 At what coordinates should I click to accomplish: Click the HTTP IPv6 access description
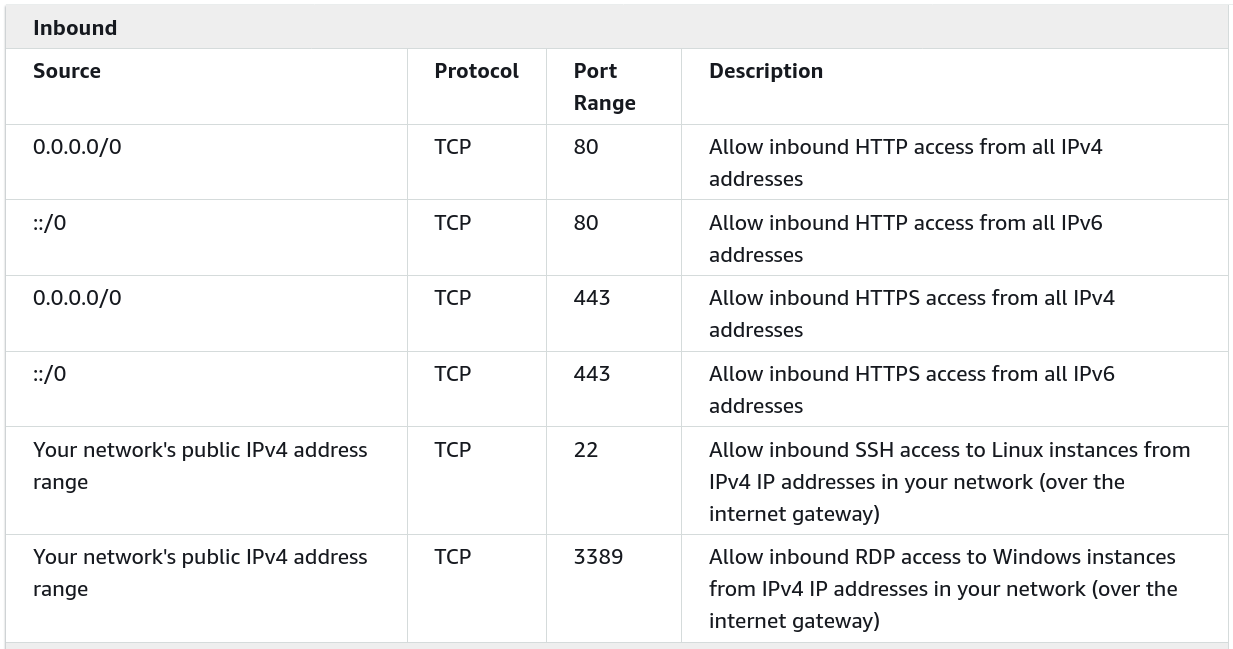pyautogui.click(x=905, y=239)
